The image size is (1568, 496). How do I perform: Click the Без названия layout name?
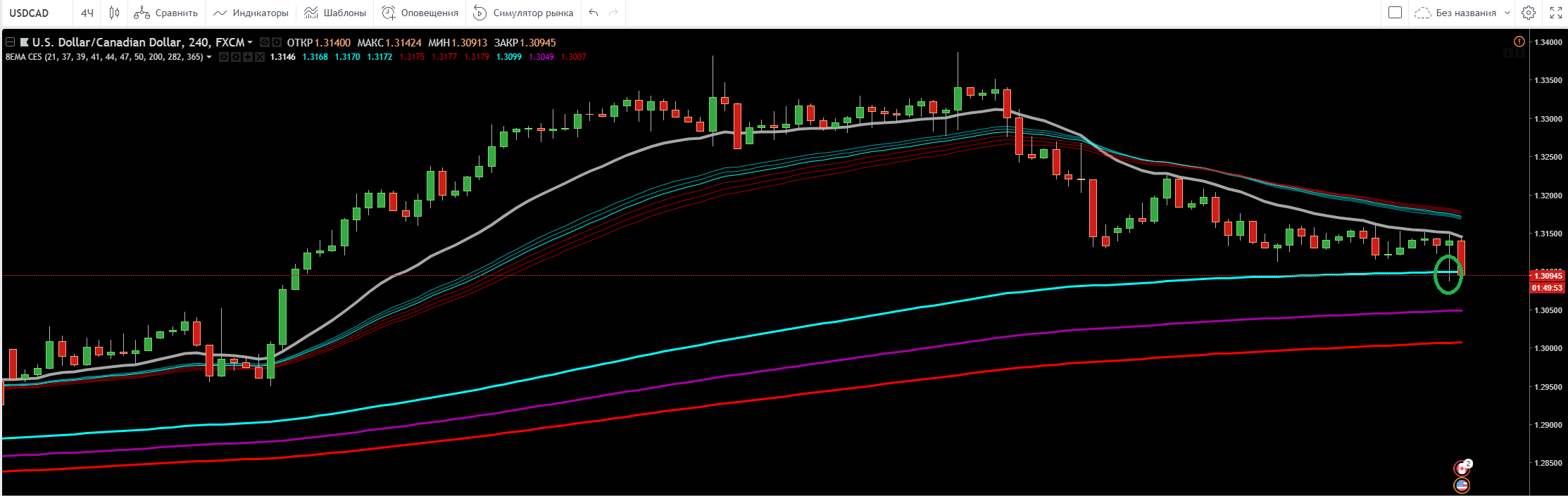coord(1466,13)
